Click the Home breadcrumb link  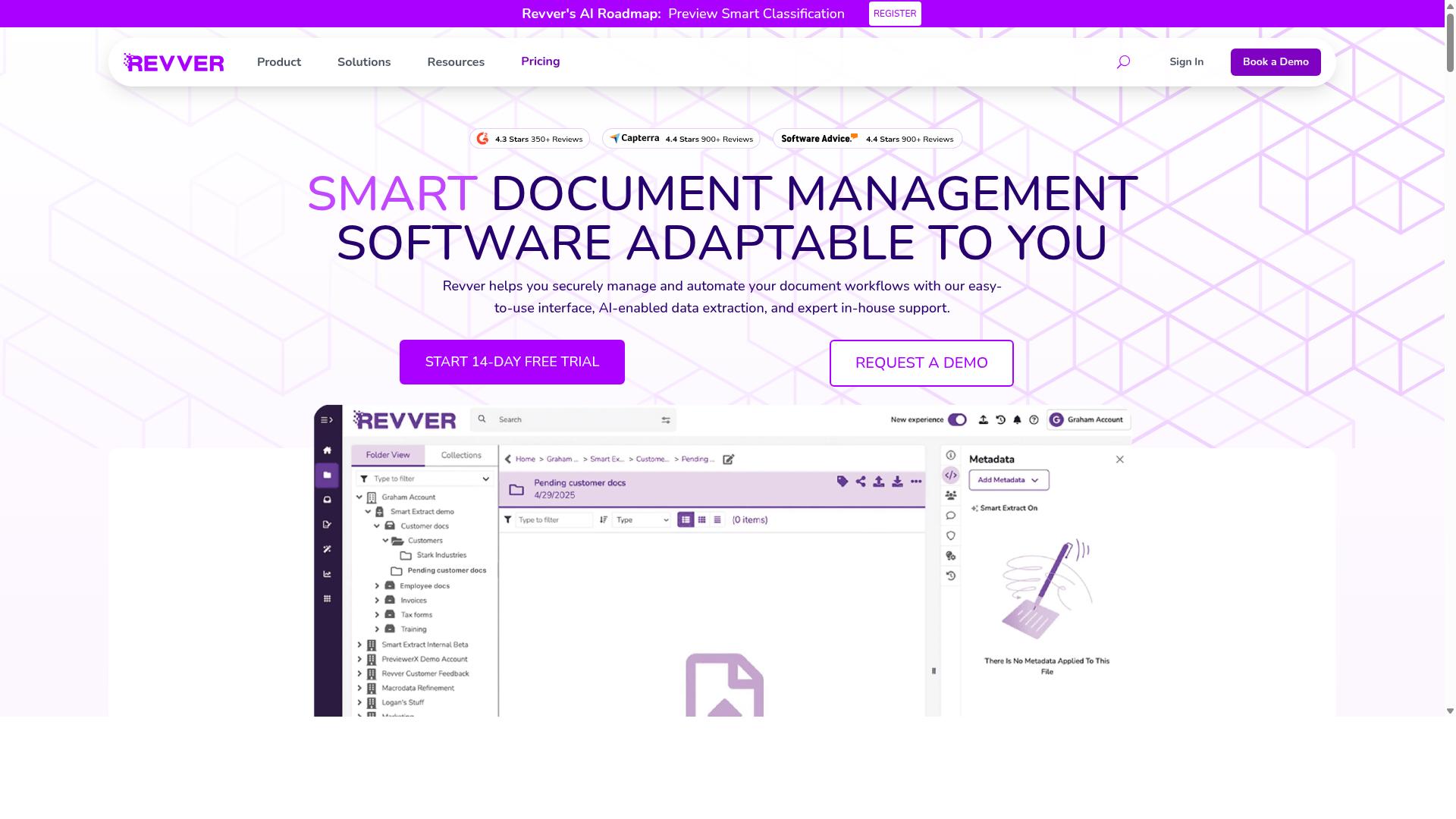[x=526, y=460]
